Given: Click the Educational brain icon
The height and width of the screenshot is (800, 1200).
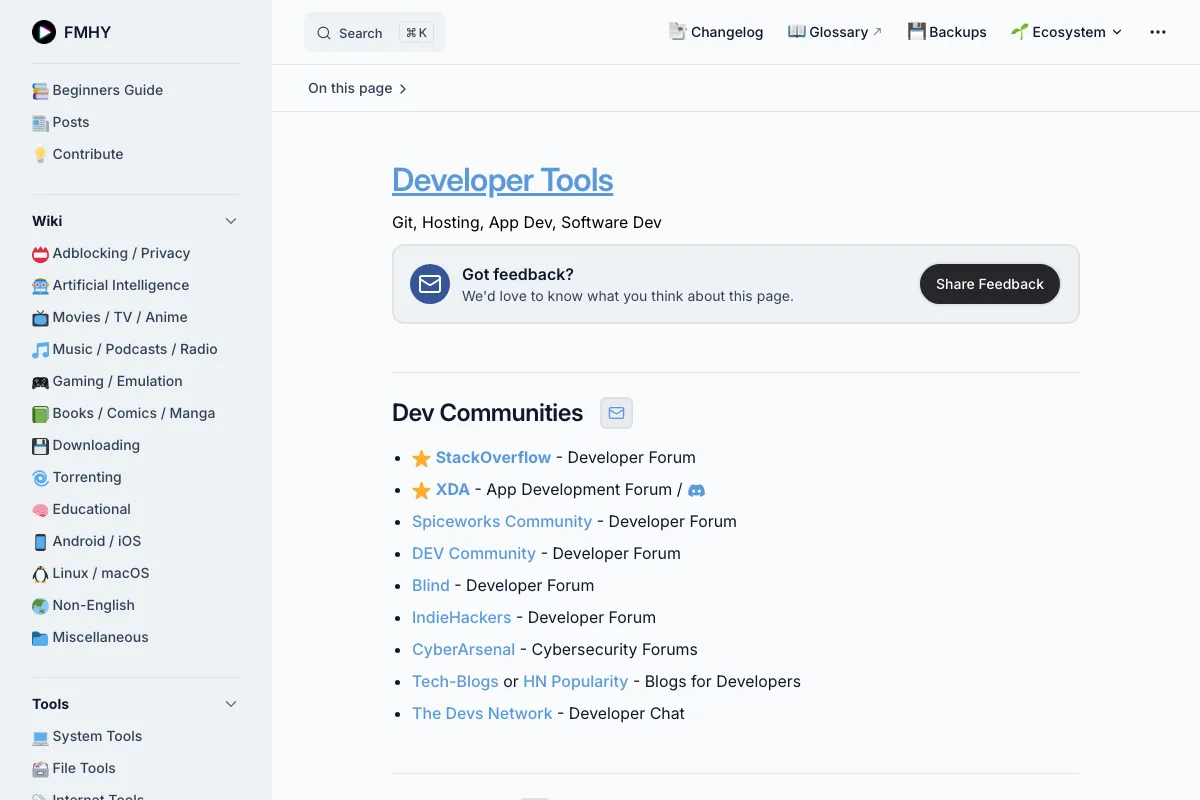Looking at the screenshot, I should click(40, 510).
